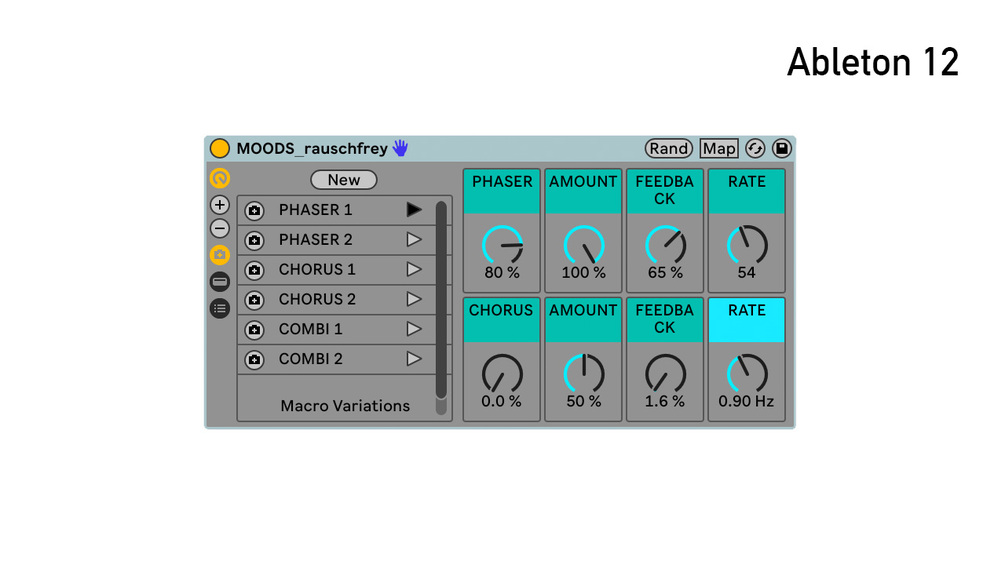1005x565 pixels.
Task: Click the hot-swap preset icon
Action: coord(755,149)
